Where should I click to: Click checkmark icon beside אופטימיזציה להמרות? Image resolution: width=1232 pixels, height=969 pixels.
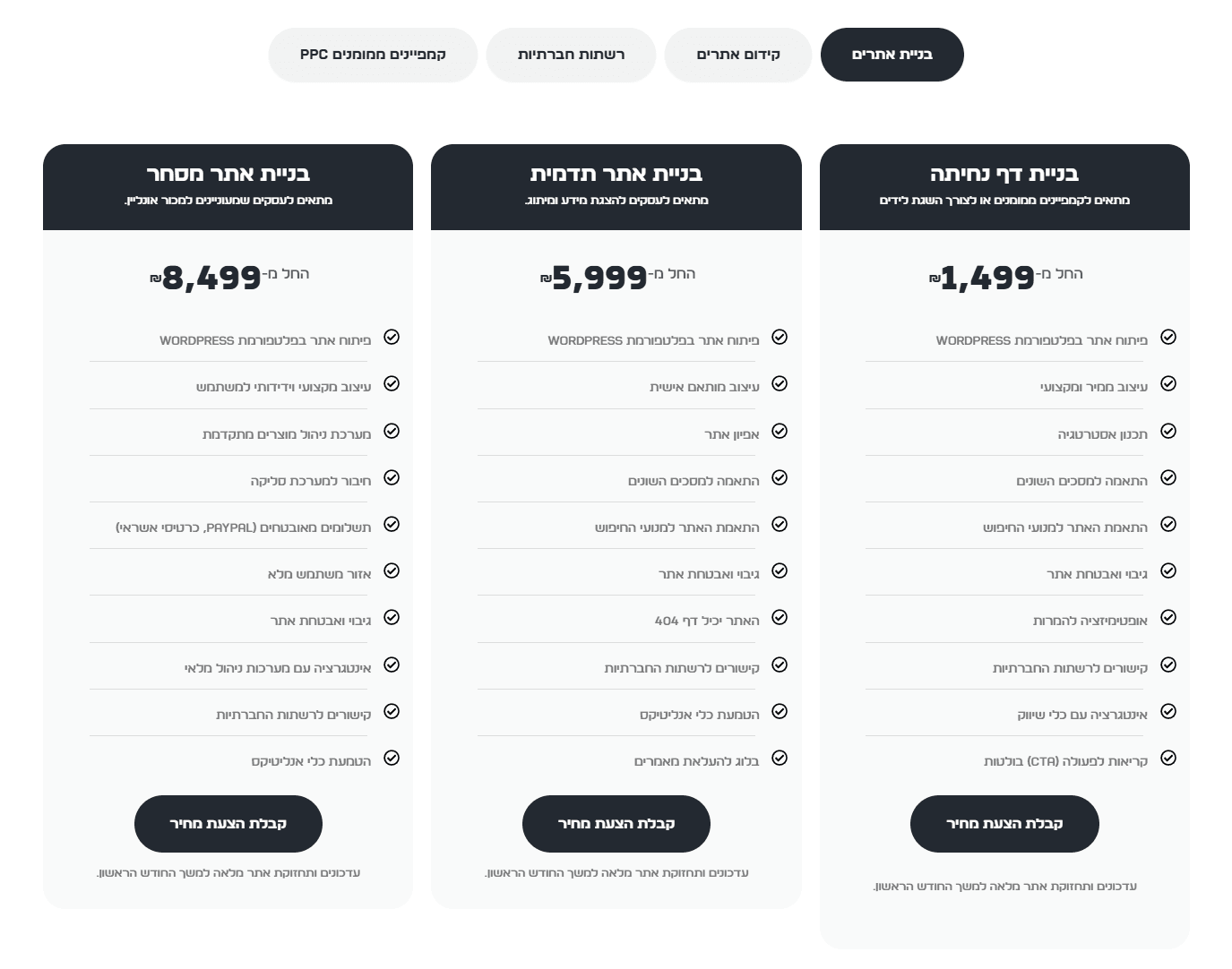(1168, 617)
